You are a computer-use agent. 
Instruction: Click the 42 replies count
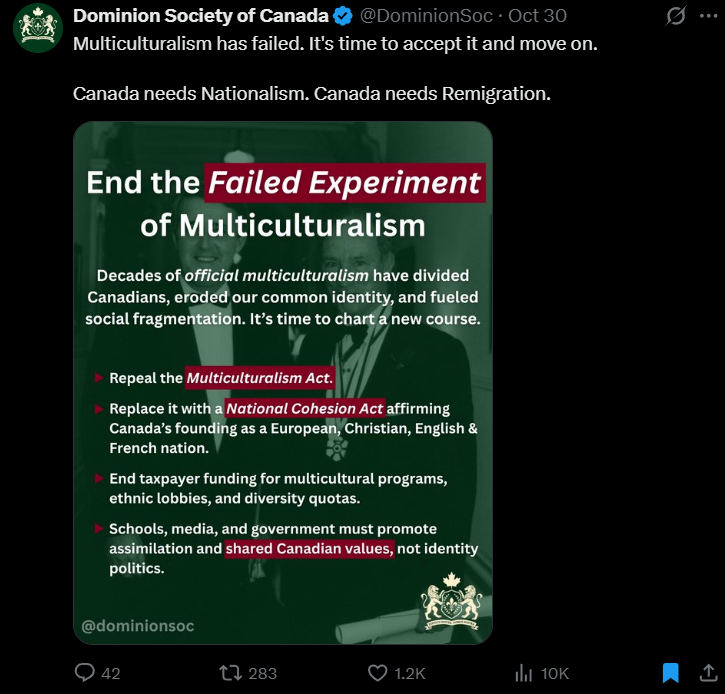point(110,673)
